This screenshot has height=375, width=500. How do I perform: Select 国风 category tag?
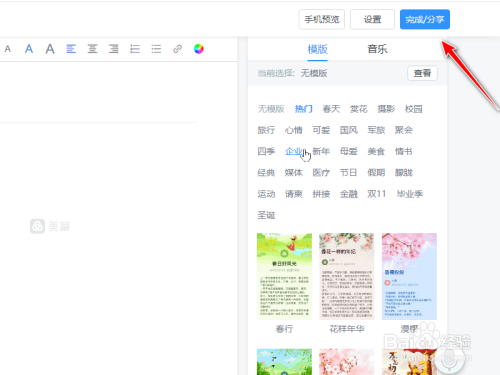tap(349, 130)
